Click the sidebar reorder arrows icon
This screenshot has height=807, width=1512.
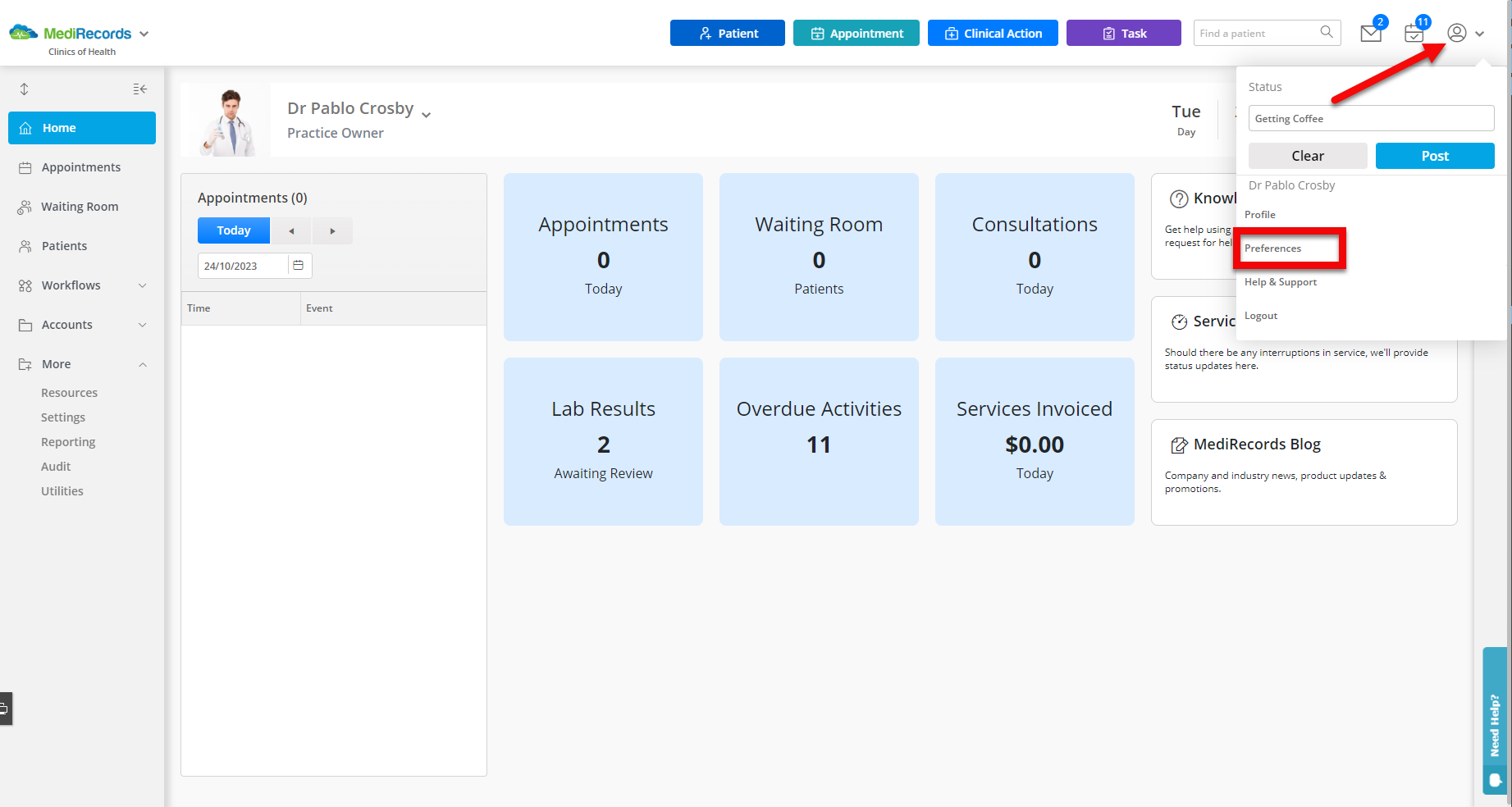click(x=24, y=89)
